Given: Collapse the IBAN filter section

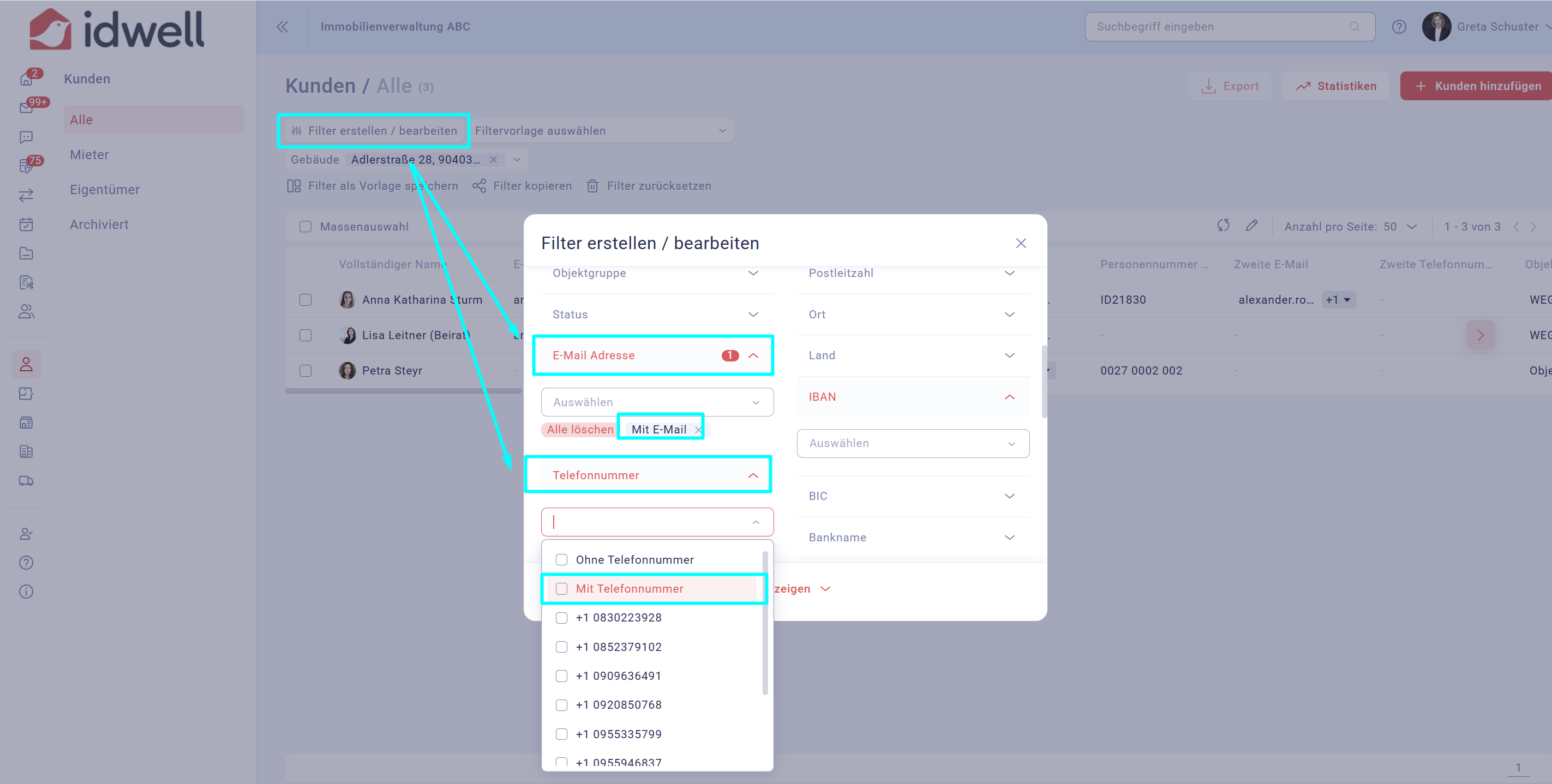Looking at the screenshot, I should 913,397.
